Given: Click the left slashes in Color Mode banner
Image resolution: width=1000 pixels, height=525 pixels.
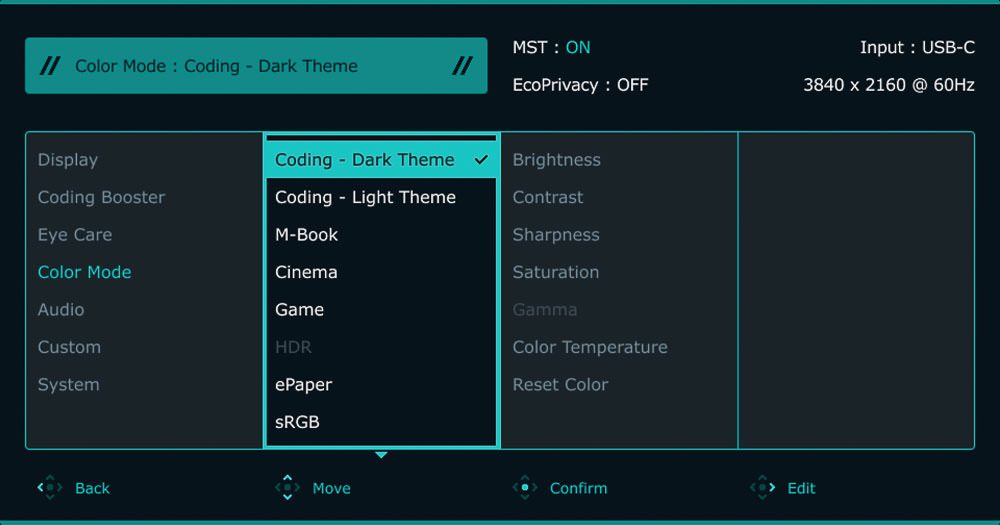Looking at the screenshot, I should tap(49, 66).
